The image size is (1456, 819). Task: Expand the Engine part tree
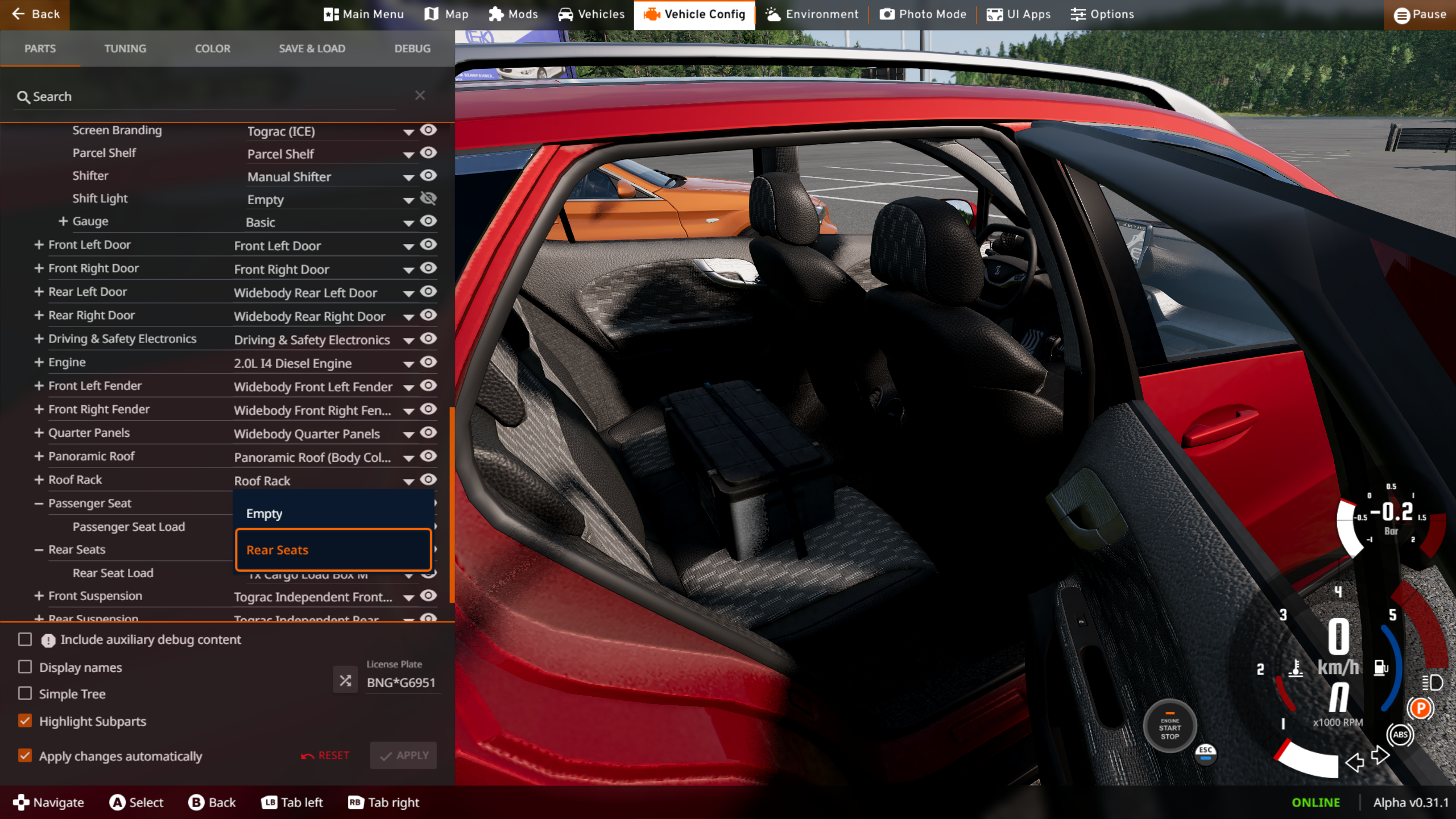tap(39, 362)
